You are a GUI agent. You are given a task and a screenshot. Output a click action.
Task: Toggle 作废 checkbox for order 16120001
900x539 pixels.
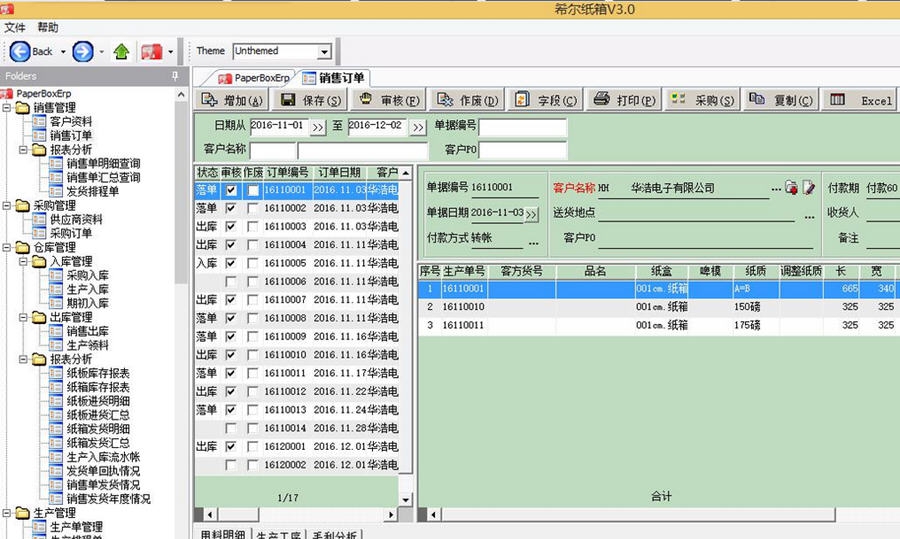253,447
